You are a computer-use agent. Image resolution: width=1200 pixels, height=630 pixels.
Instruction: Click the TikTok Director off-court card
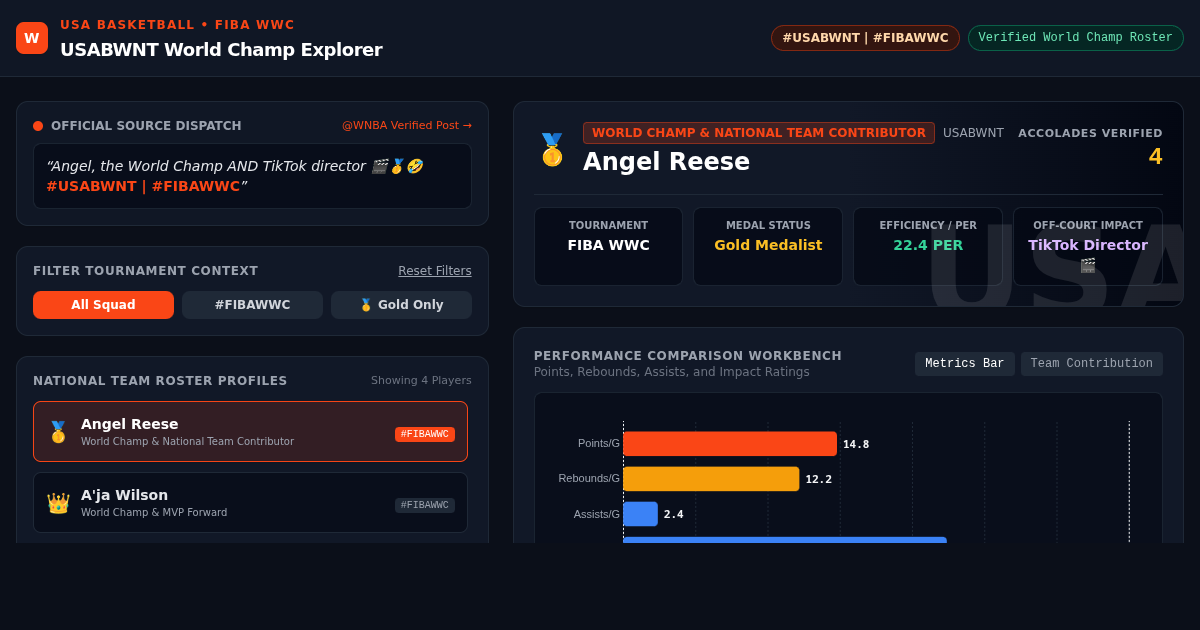tap(1088, 246)
